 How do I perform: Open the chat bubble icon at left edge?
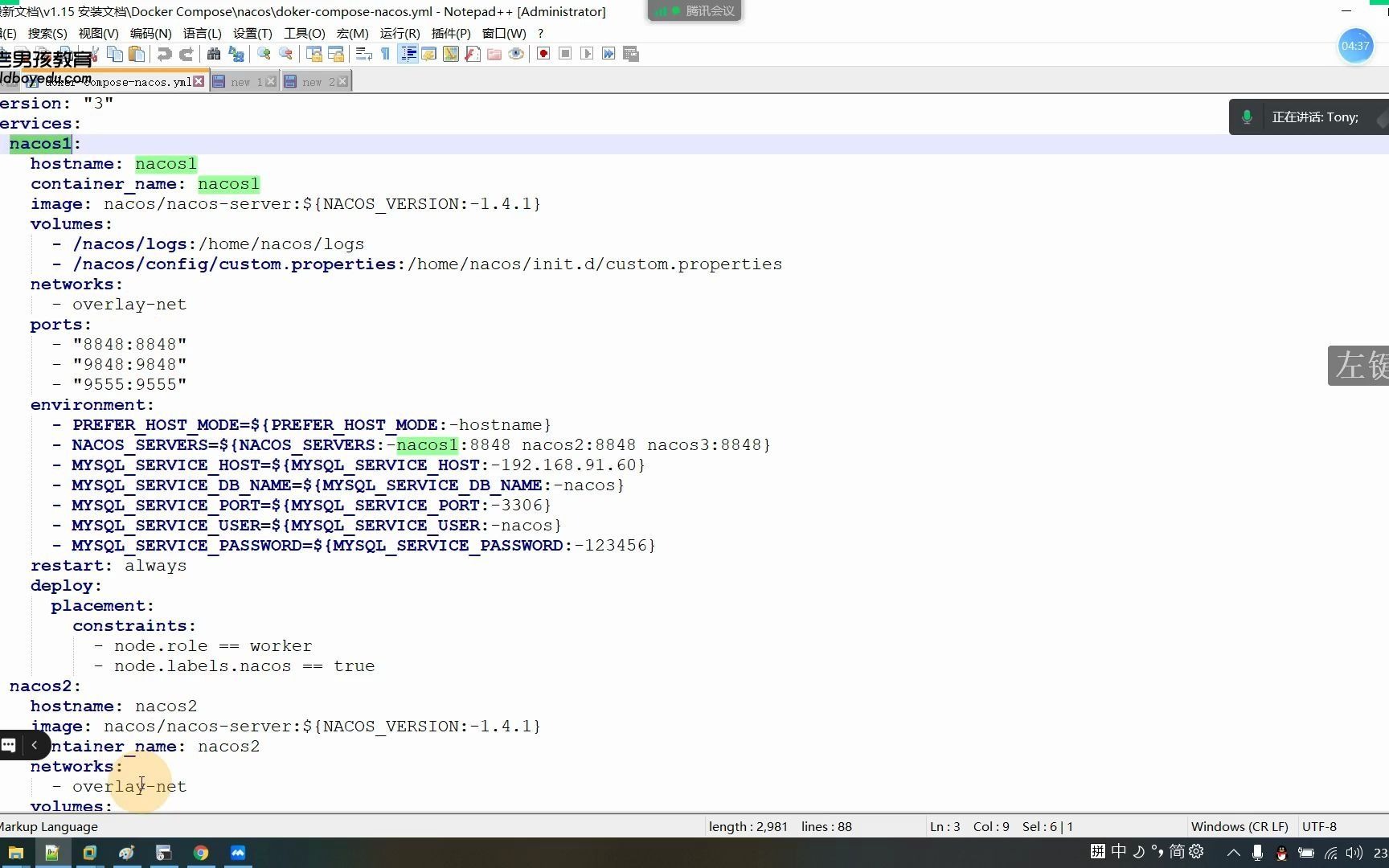(x=9, y=745)
